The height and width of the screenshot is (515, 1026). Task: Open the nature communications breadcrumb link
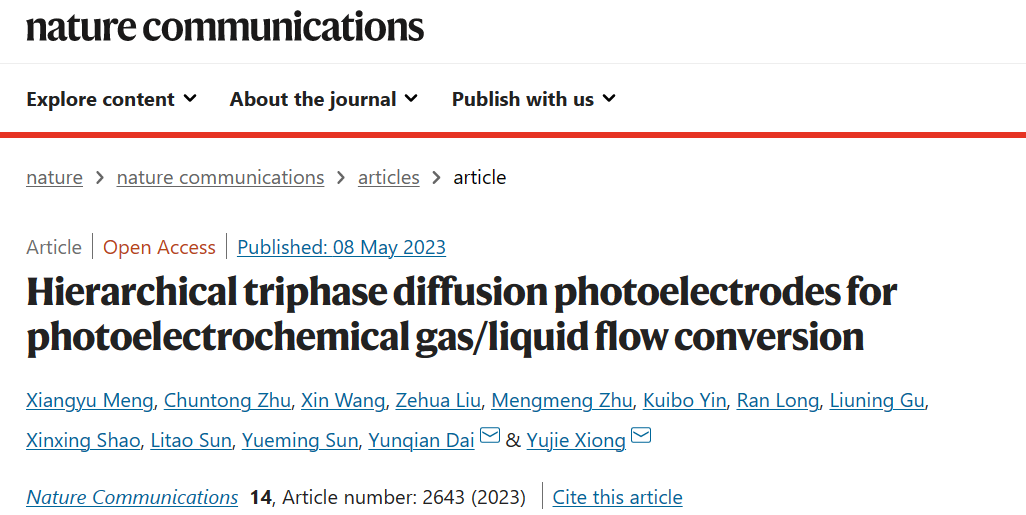[221, 177]
